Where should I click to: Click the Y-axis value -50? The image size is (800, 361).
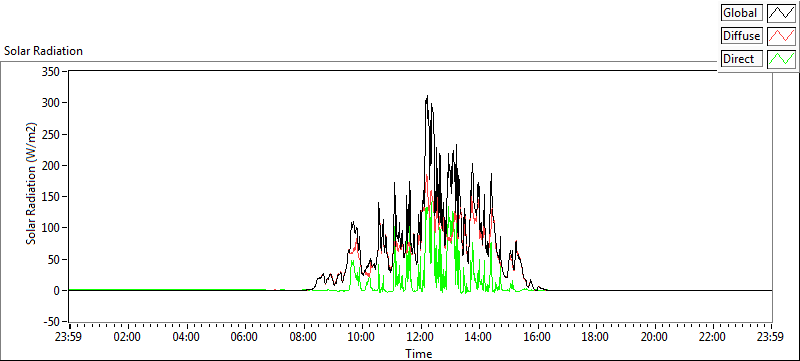[x=51, y=322]
